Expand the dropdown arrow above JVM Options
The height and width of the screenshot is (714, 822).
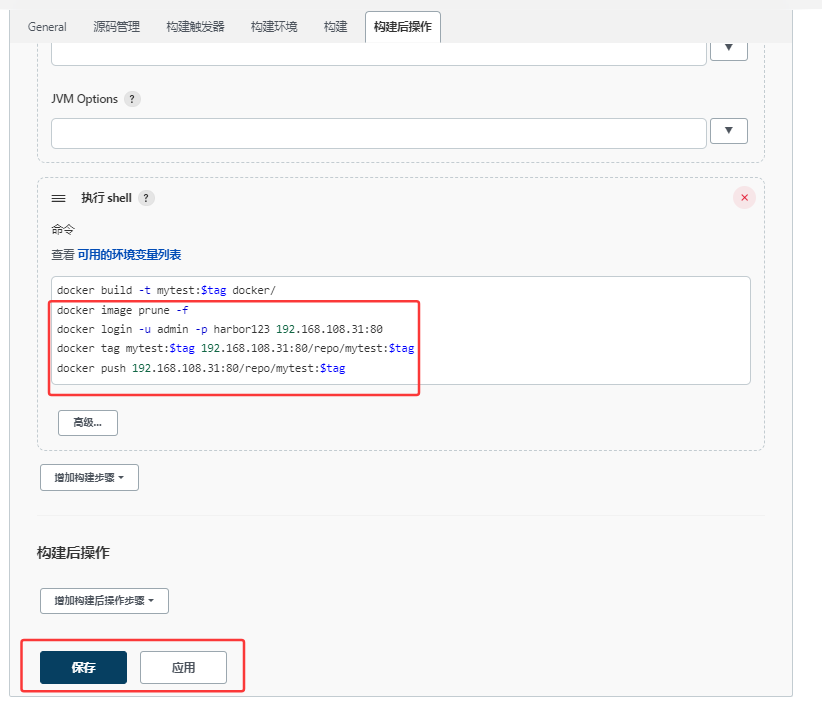[x=729, y=50]
